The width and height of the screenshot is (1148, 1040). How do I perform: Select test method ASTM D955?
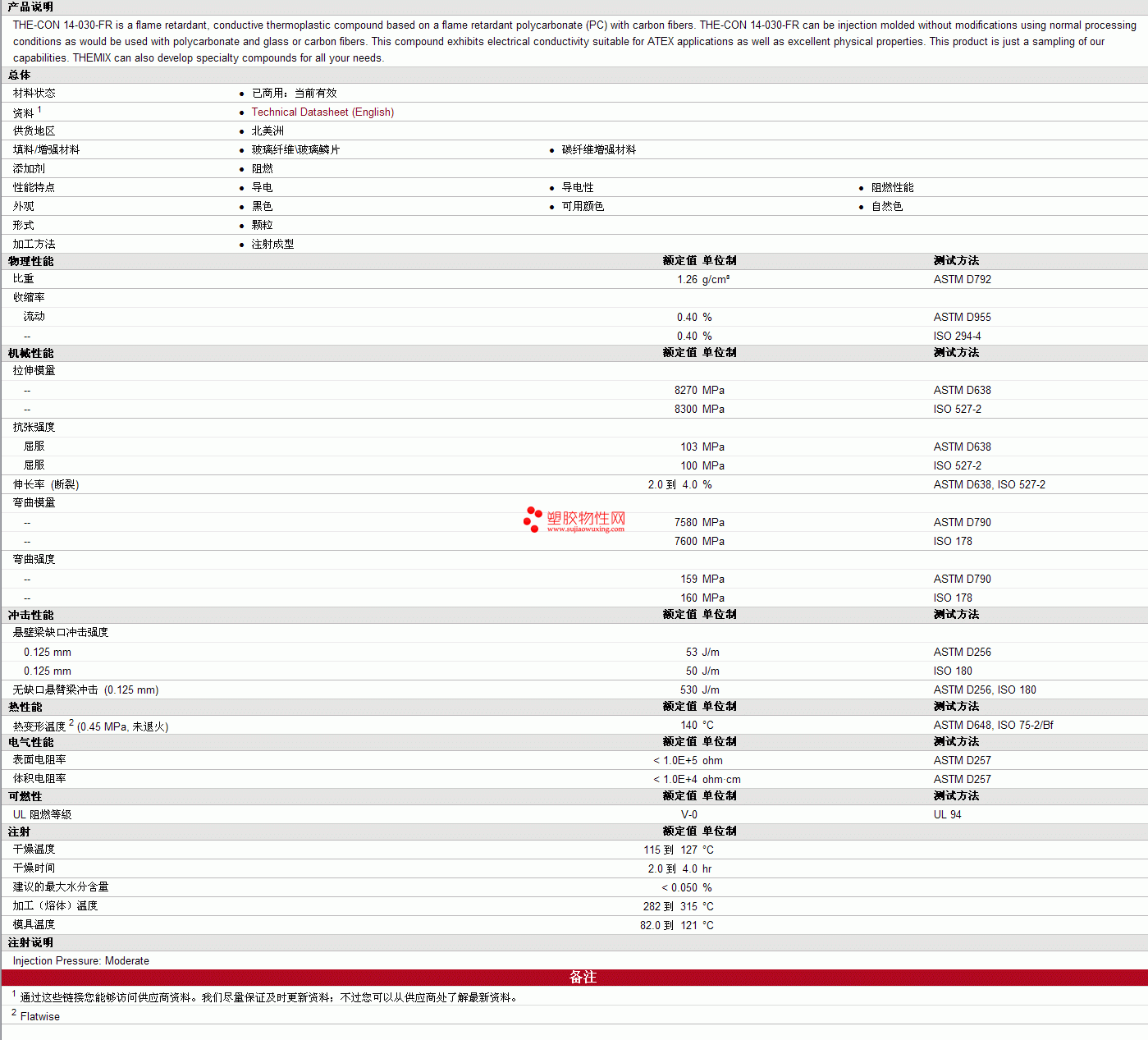tap(963, 318)
